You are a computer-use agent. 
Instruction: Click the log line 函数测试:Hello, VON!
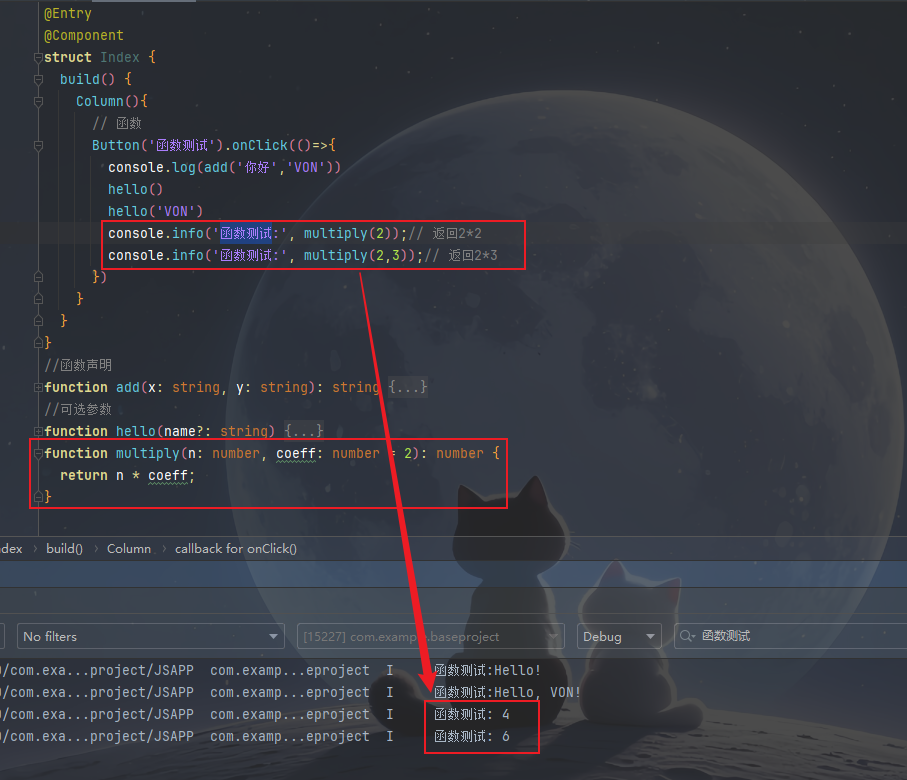coord(507,692)
